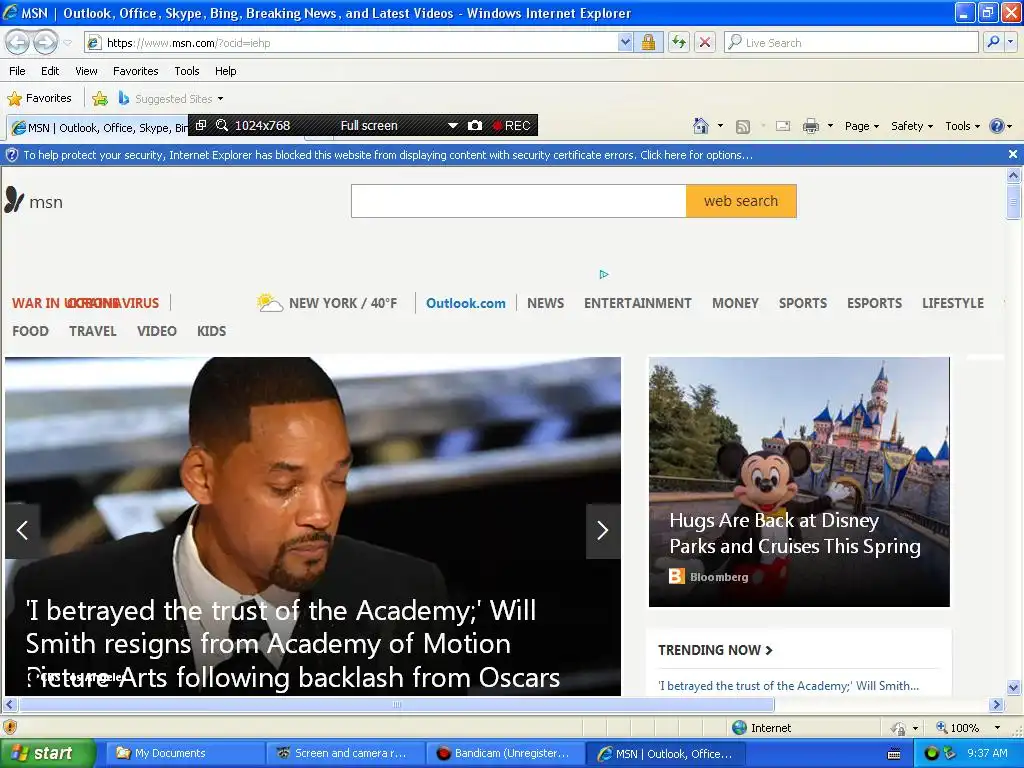
Task: Click the Add to Favorites Bar icon
Action: tap(100, 99)
